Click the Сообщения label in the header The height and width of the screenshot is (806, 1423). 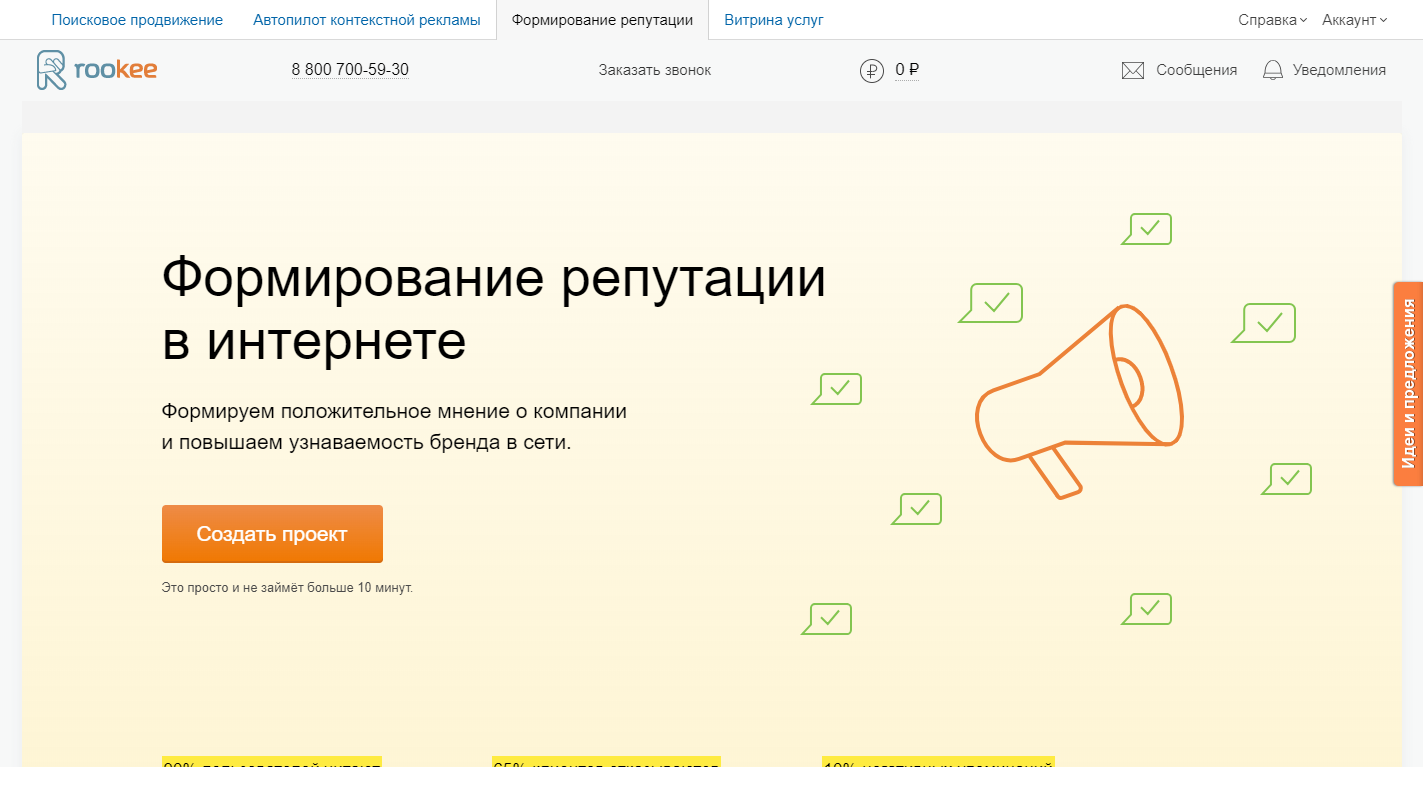click(x=1196, y=69)
